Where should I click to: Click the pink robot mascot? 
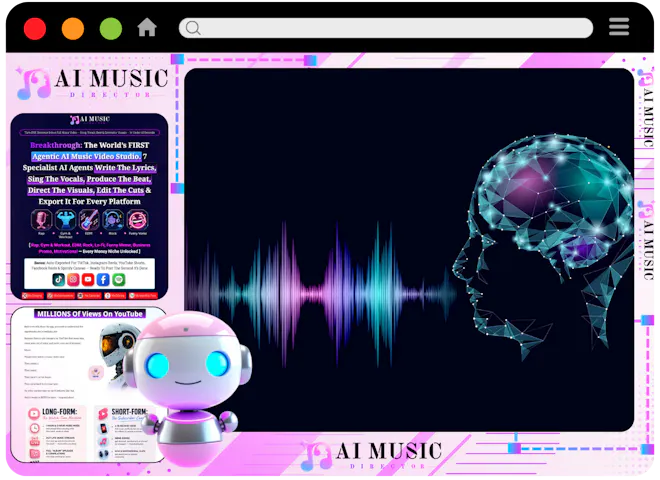click(x=189, y=389)
